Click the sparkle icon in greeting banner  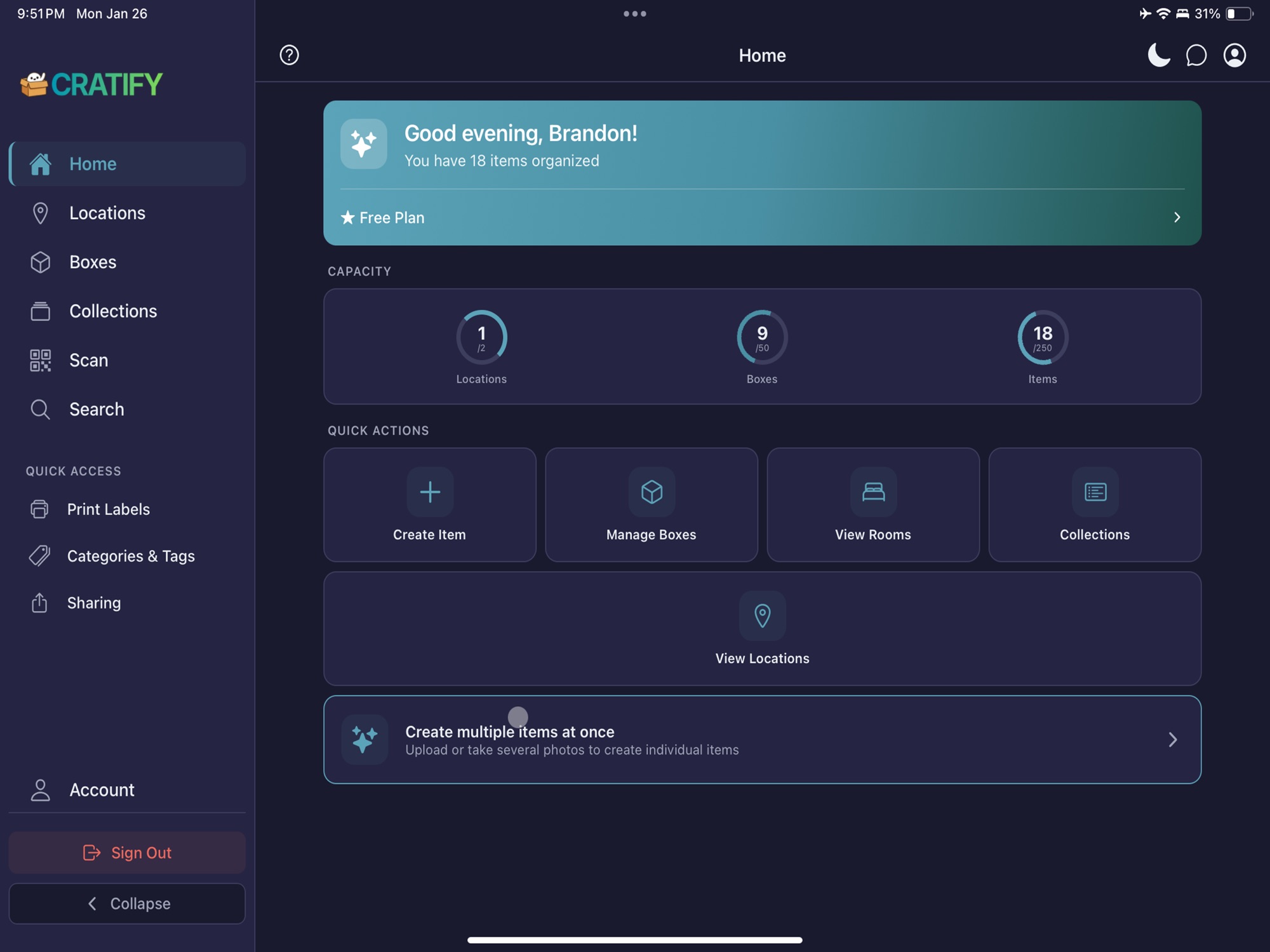(363, 144)
